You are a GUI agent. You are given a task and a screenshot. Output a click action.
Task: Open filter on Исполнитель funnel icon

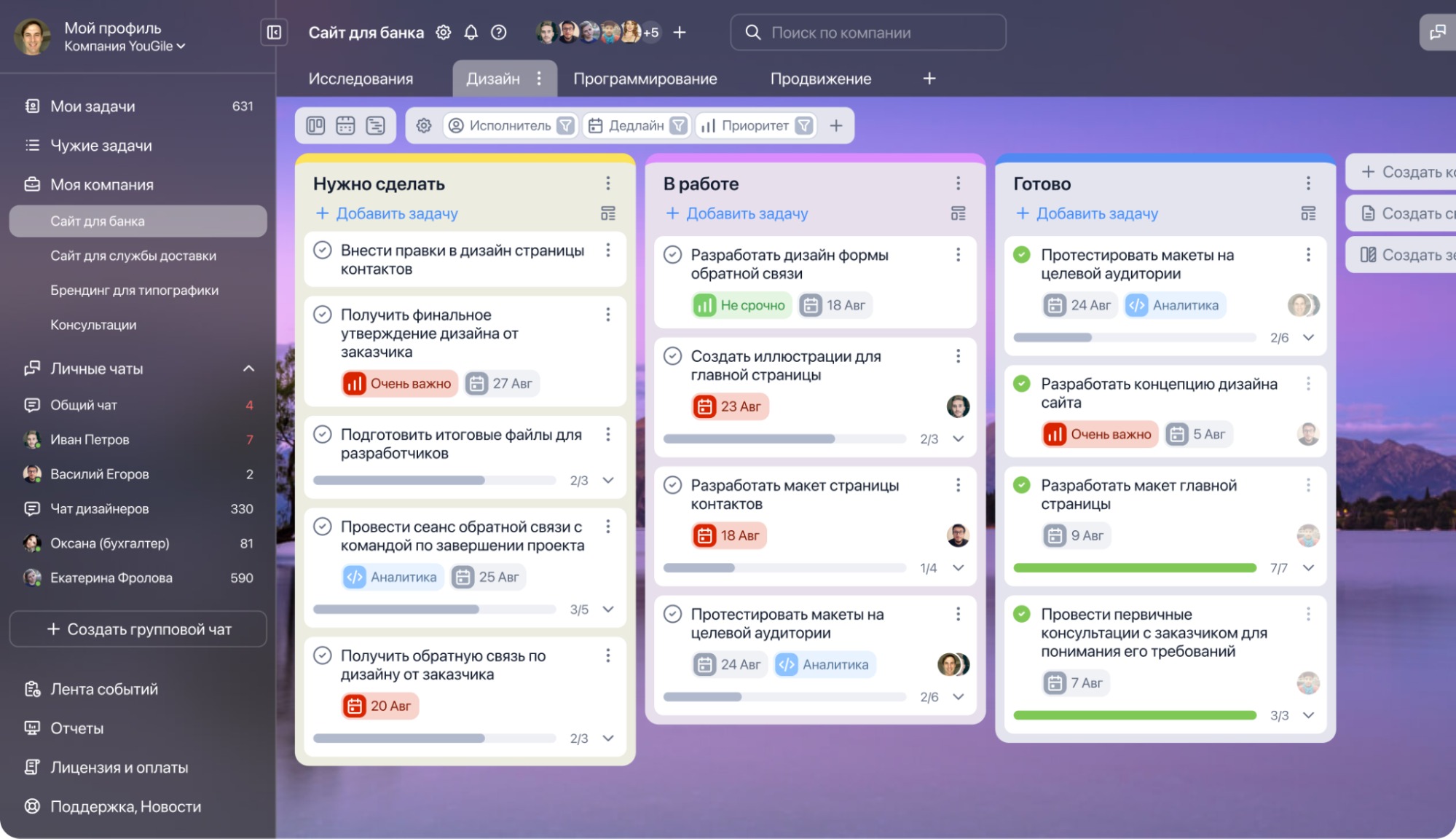(565, 125)
